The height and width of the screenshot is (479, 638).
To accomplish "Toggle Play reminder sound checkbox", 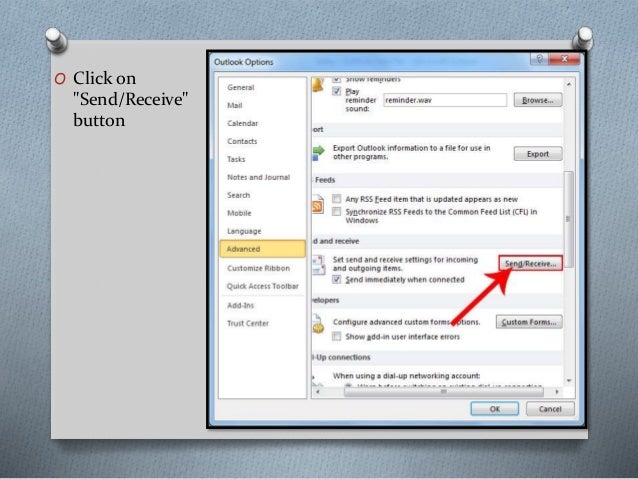I will pos(336,91).
